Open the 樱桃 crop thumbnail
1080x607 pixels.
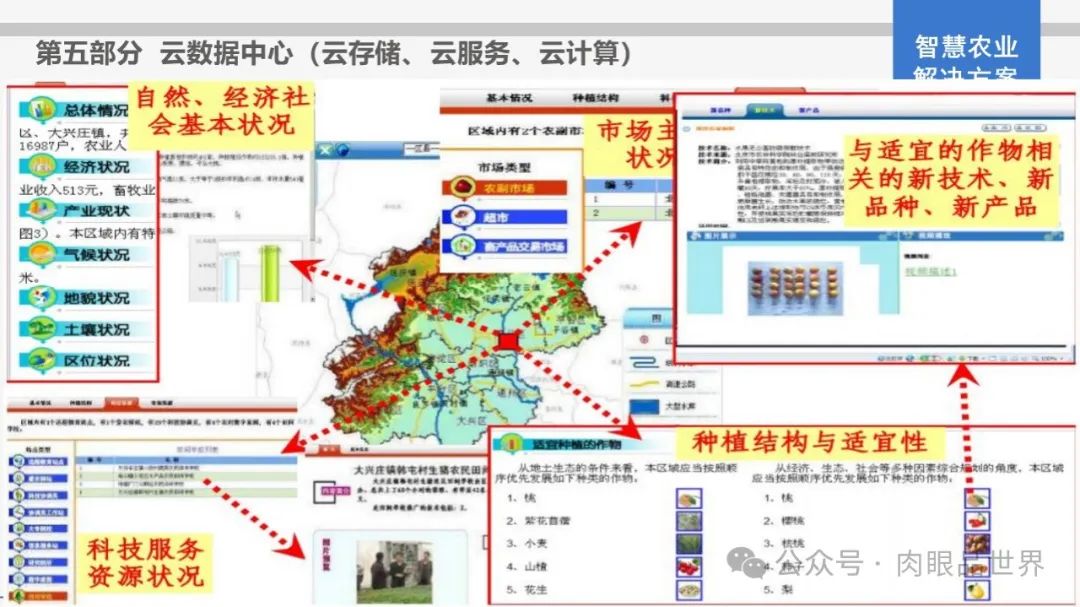pyautogui.click(x=977, y=521)
